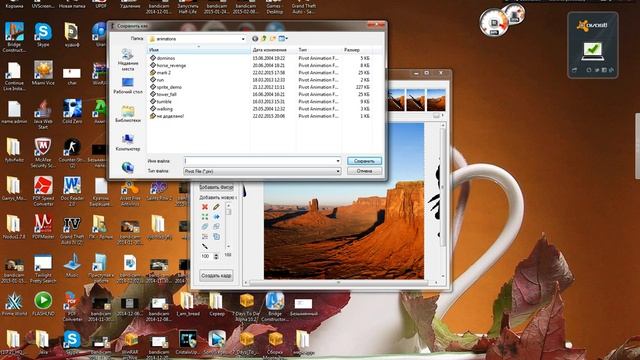Click the Создать кадр button in Pivot
640x360 pixels.
[216, 275]
